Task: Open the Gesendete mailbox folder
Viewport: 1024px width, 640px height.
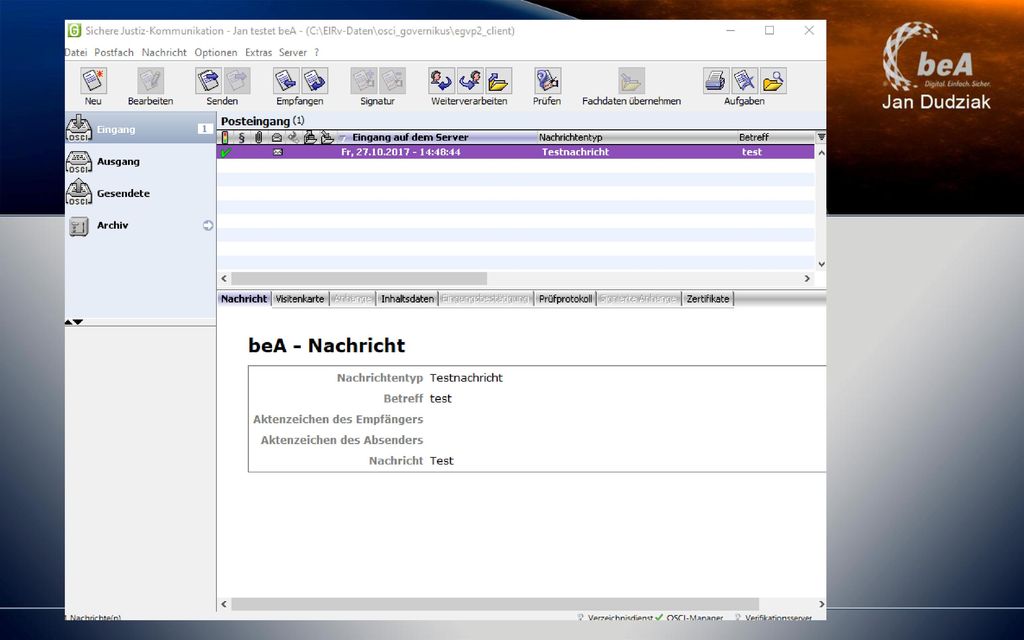Action: [x=140, y=193]
